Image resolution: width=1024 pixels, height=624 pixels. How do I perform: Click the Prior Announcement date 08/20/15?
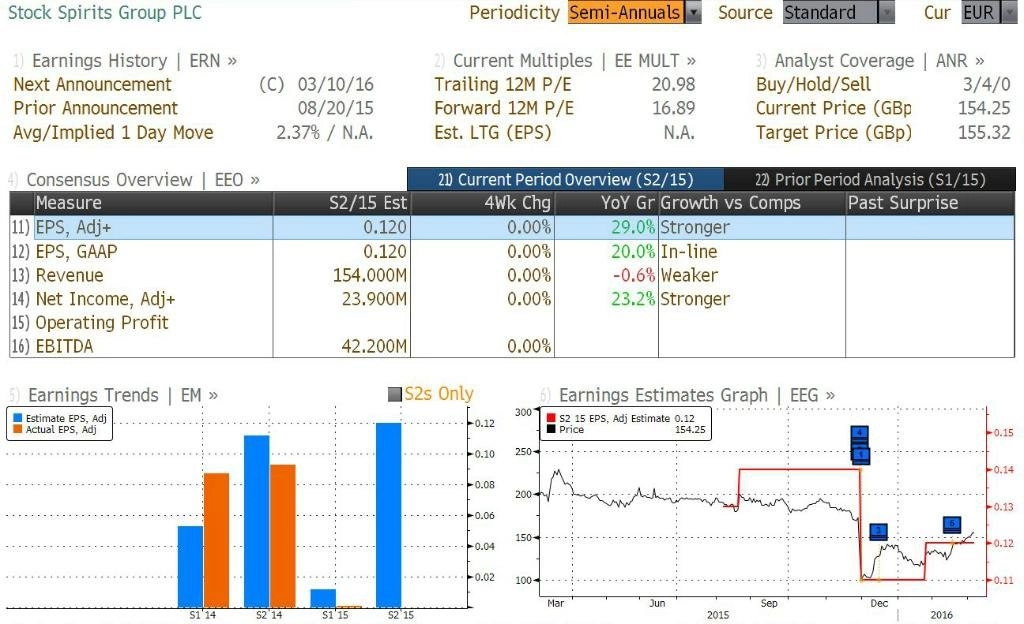pyautogui.click(x=336, y=108)
